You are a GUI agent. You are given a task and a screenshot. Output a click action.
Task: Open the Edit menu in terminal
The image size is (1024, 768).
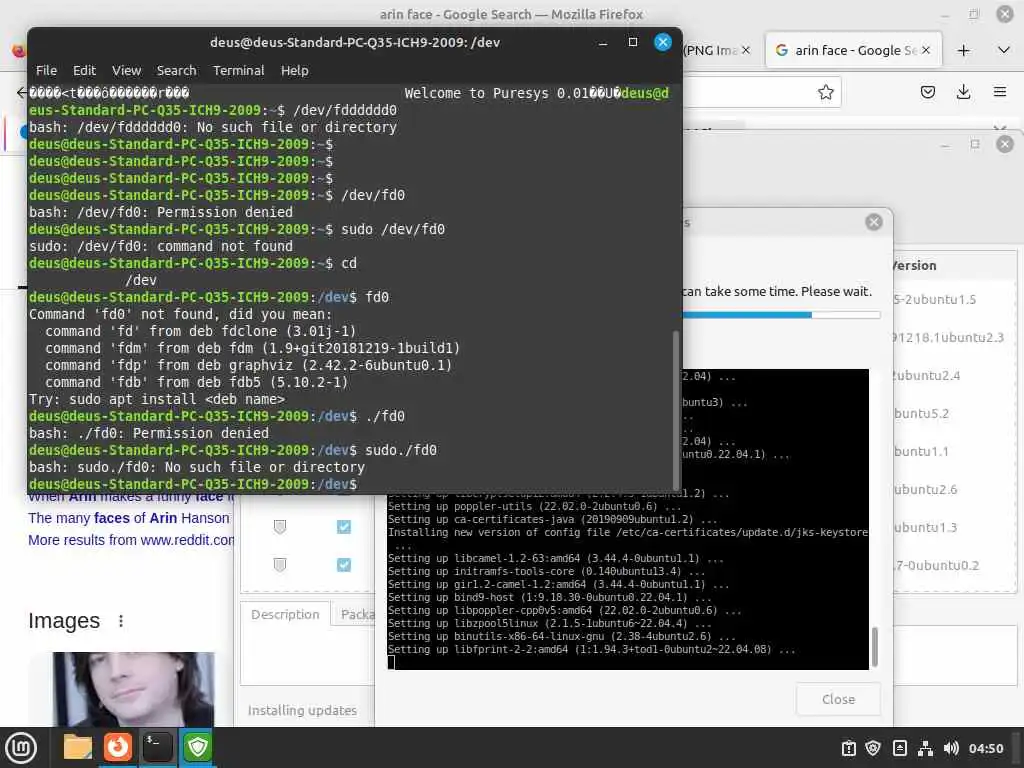84,71
